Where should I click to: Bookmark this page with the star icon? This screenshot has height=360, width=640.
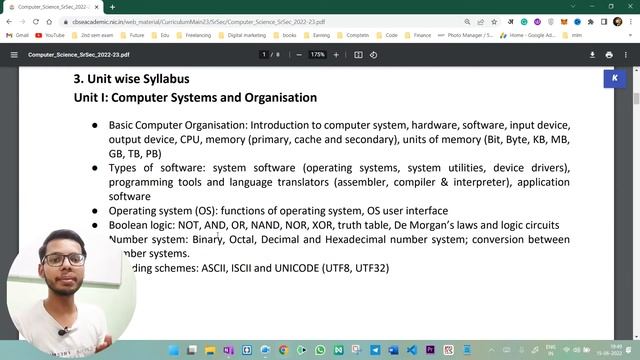494,22
